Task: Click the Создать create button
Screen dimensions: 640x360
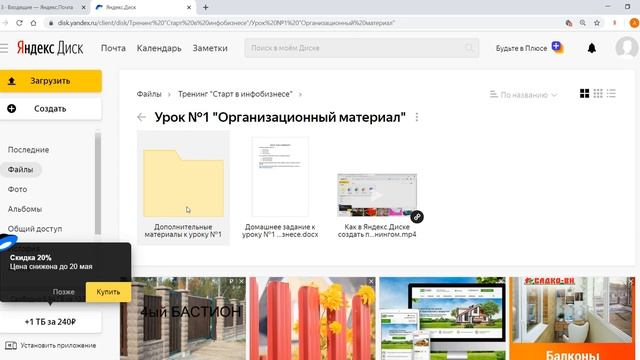Action: click(51, 109)
